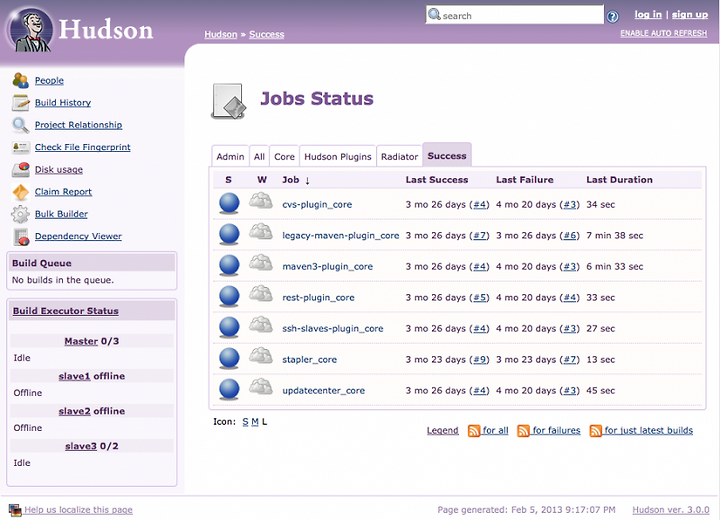720x520 pixels.
Task: Click the localize page flag icon
Action: (x=15, y=510)
